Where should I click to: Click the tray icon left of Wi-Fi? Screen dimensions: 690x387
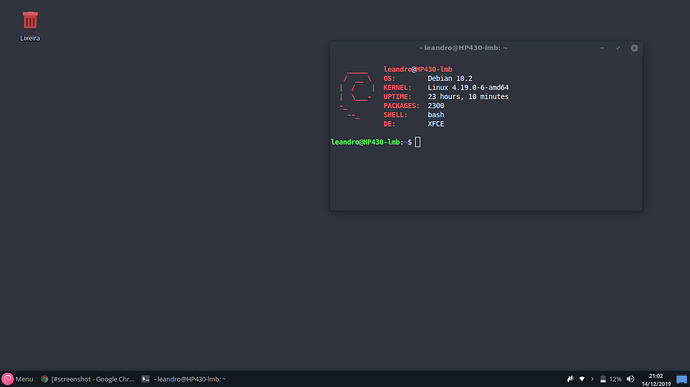click(570, 379)
